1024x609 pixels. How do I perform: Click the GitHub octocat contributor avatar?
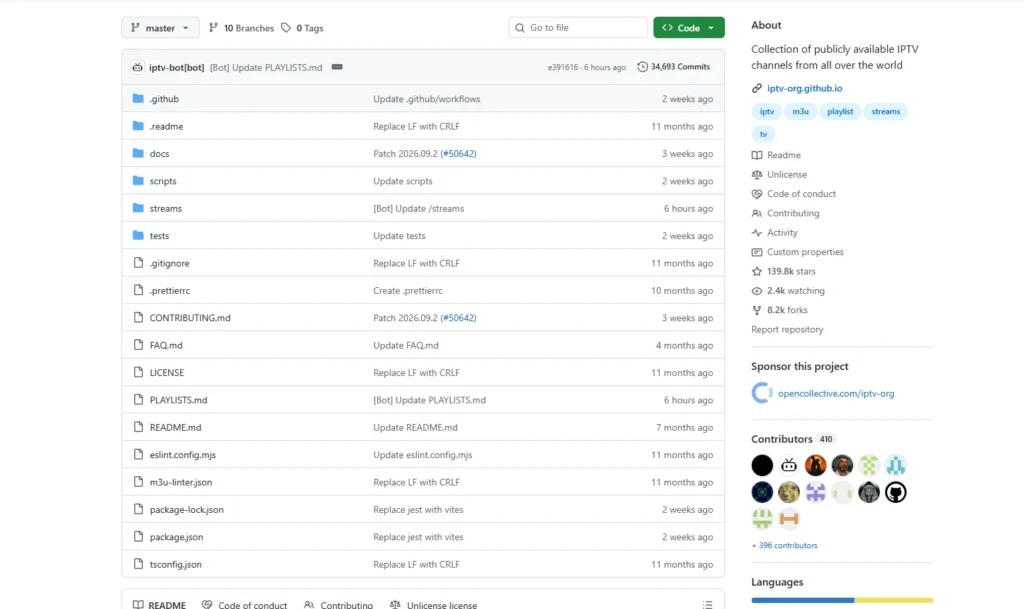click(895, 492)
